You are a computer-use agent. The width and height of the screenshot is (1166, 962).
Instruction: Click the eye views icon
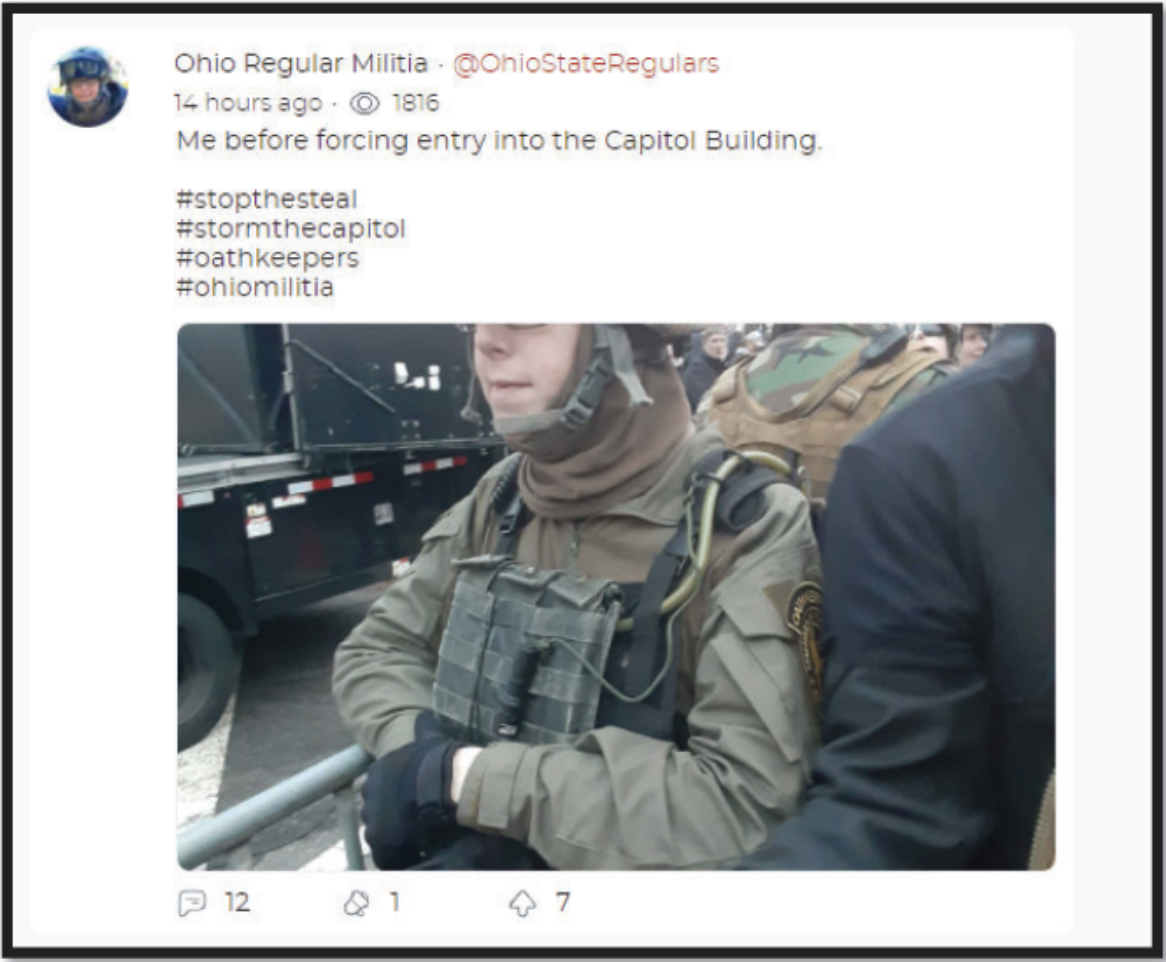tap(364, 103)
